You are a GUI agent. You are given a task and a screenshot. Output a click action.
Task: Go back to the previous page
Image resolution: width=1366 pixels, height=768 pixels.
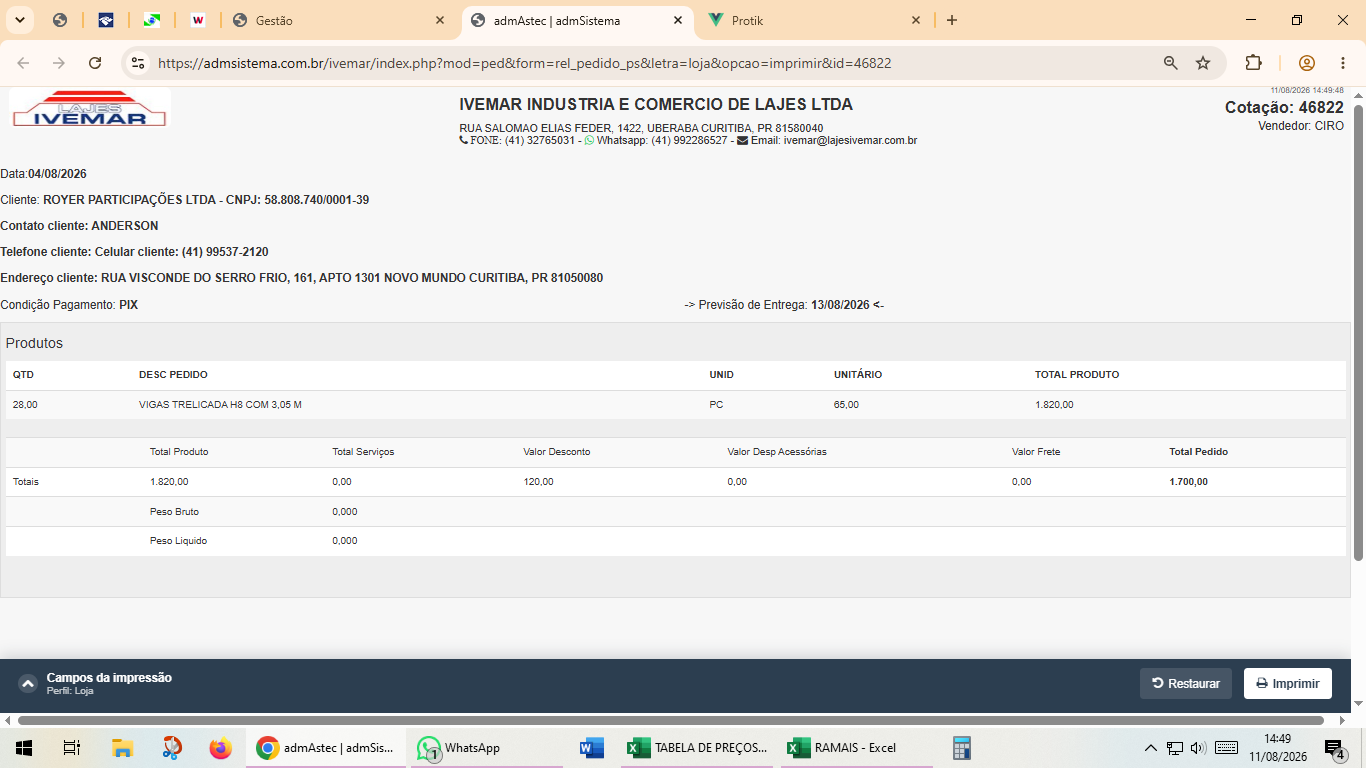23,63
